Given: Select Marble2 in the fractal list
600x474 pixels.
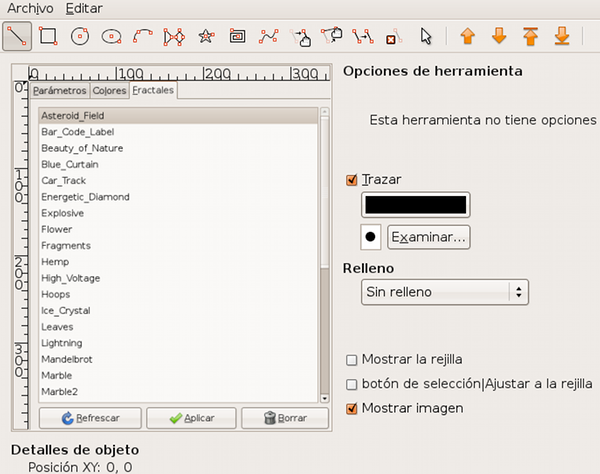Looking at the screenshot, I should point(178,392).
